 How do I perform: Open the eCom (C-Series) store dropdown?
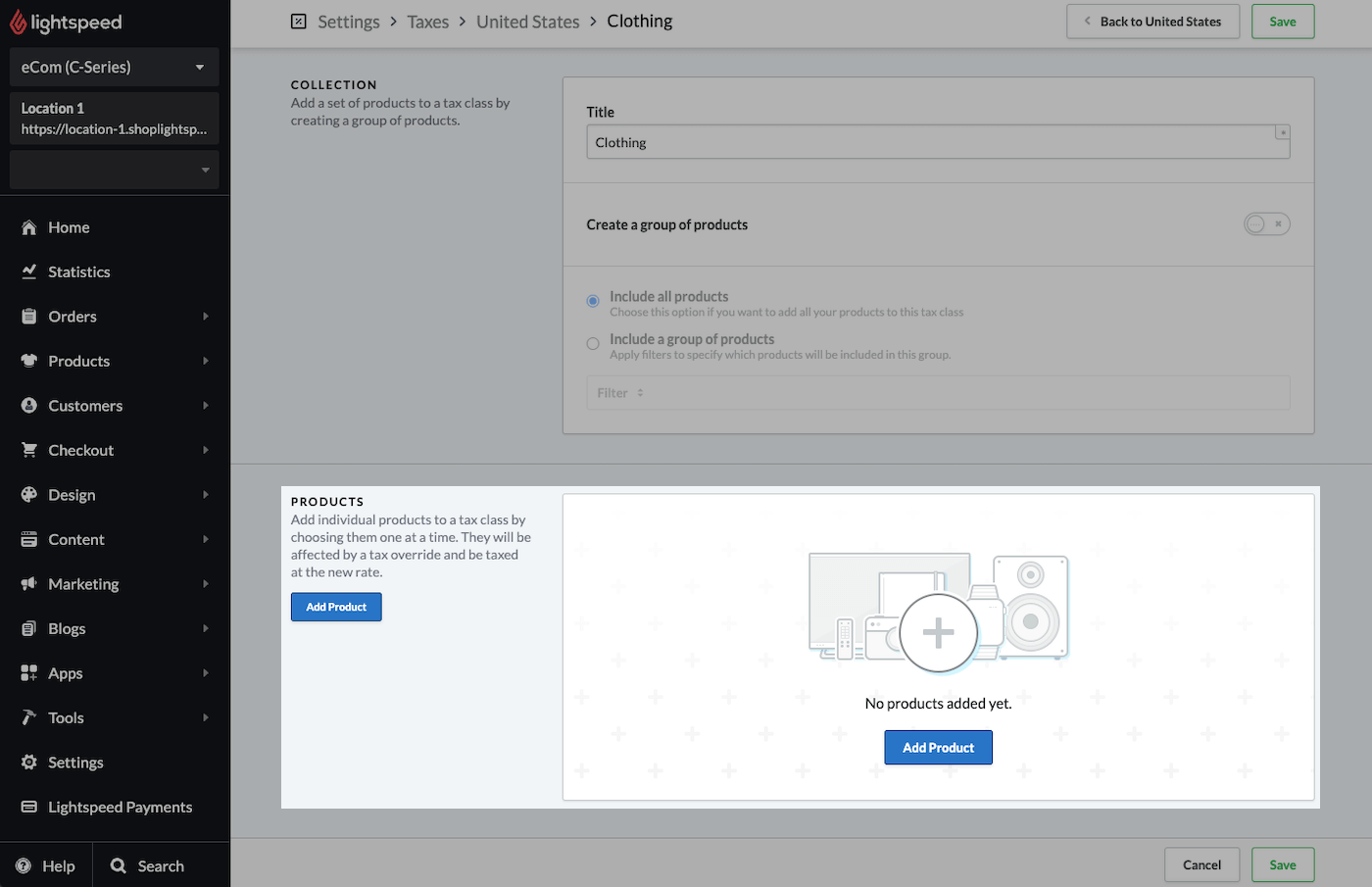(114, 67)
